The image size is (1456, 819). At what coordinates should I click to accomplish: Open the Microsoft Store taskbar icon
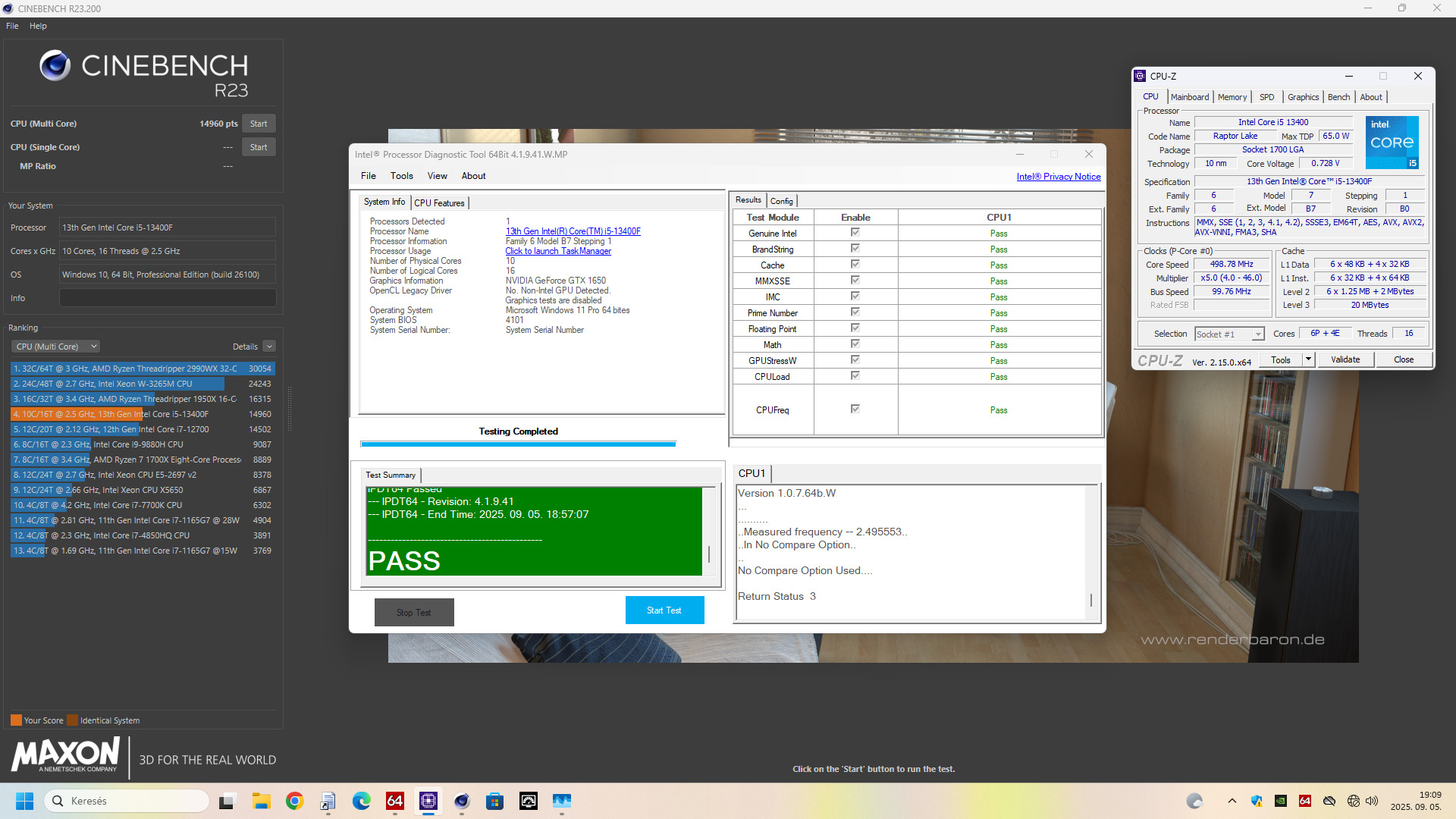coord(495,801)
